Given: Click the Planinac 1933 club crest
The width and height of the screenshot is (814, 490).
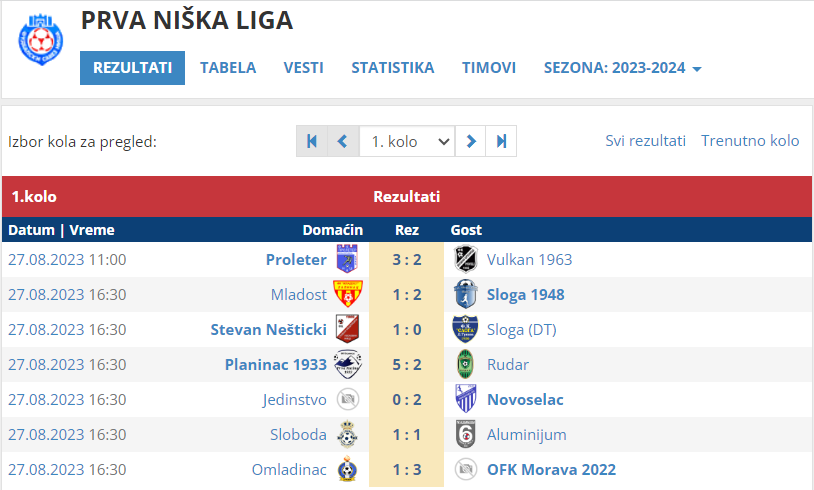Looking at the screenshot, I should [347, 364].
